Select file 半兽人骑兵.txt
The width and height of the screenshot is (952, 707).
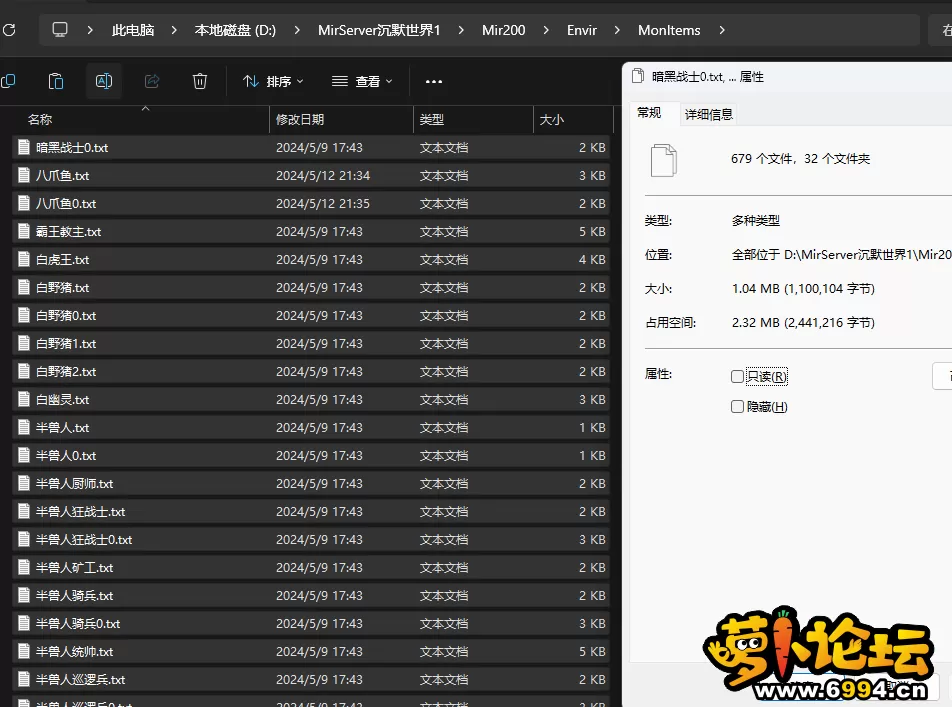coord(311,595)
